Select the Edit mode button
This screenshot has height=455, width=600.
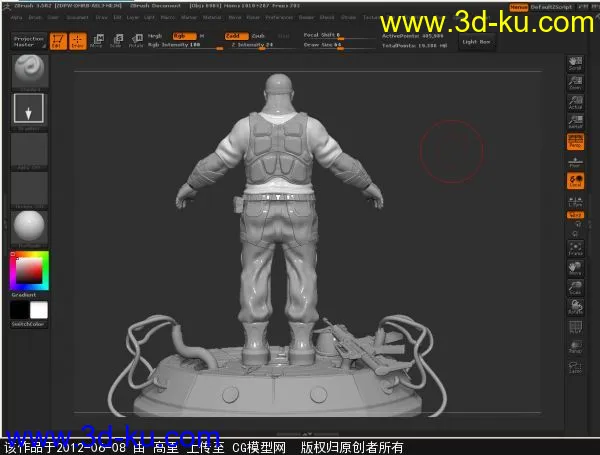[x=57, y=41]
